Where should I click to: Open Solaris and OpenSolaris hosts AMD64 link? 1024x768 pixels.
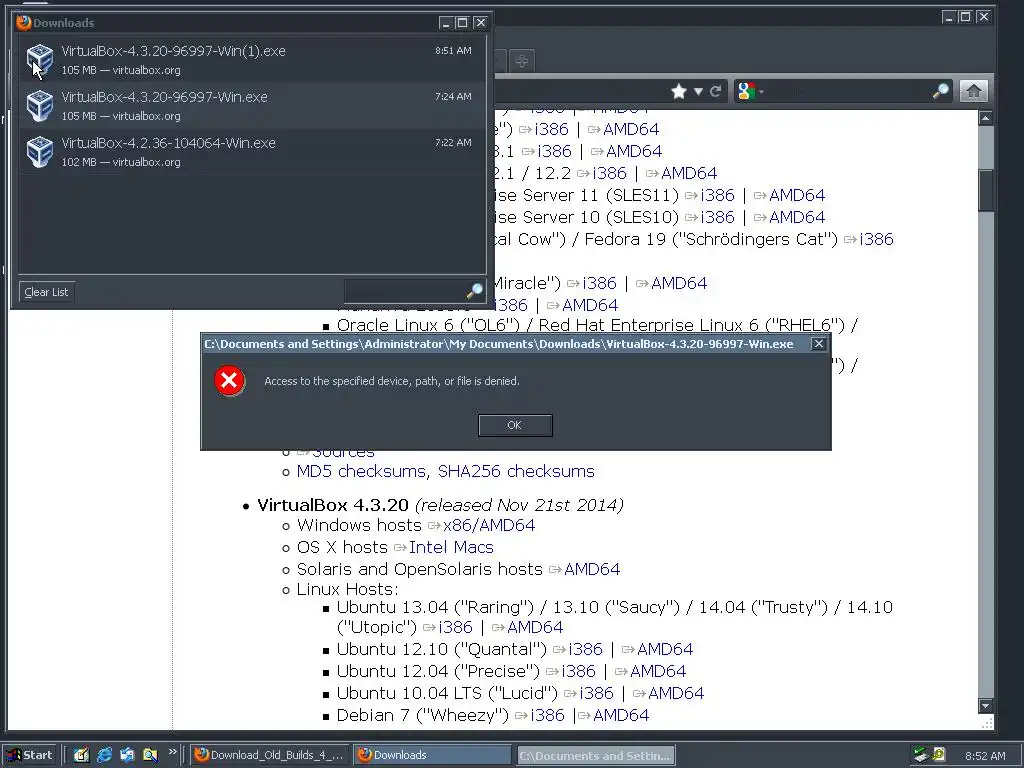(592, 569)
